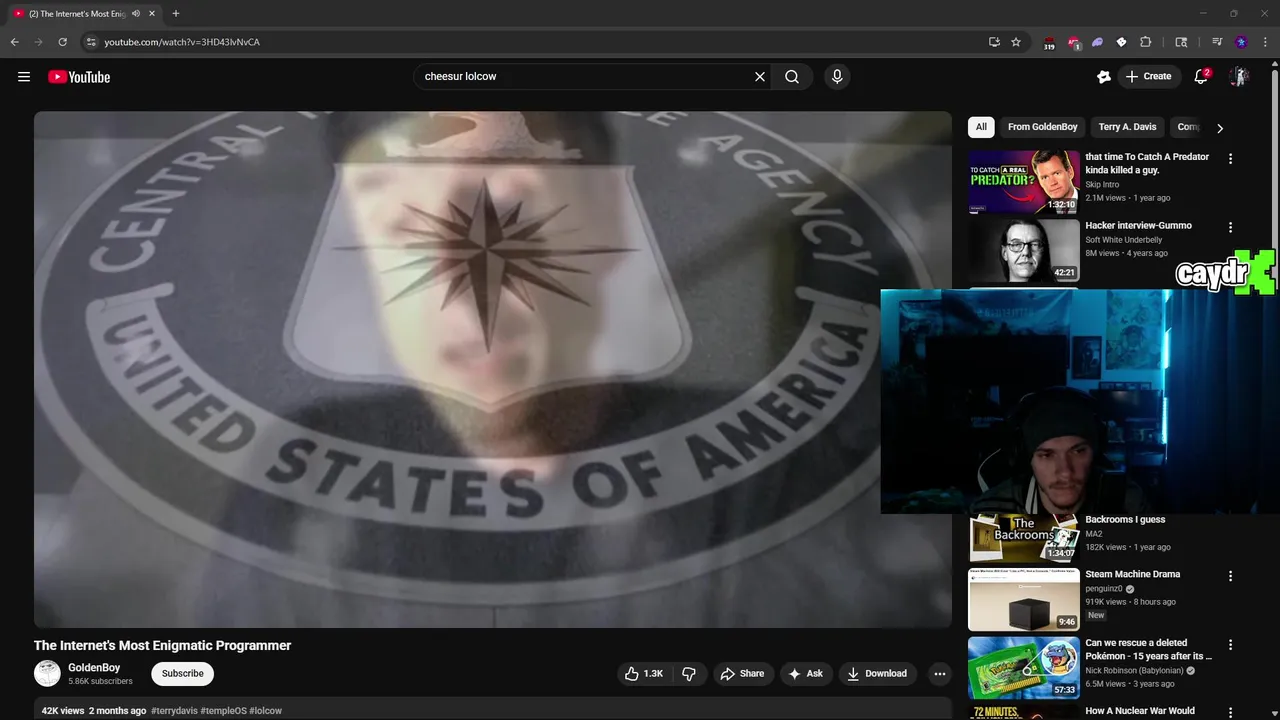The width and height of the screenshot is (1280, 720).
Task: Open the Chrome three-dot menu
Action: tap(1264, 42)
